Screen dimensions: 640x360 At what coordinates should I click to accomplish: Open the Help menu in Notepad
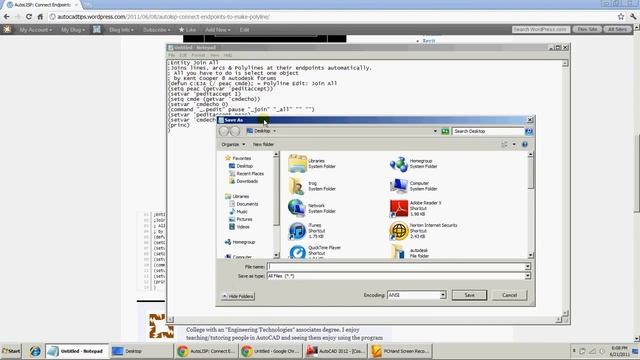(228, 55)
